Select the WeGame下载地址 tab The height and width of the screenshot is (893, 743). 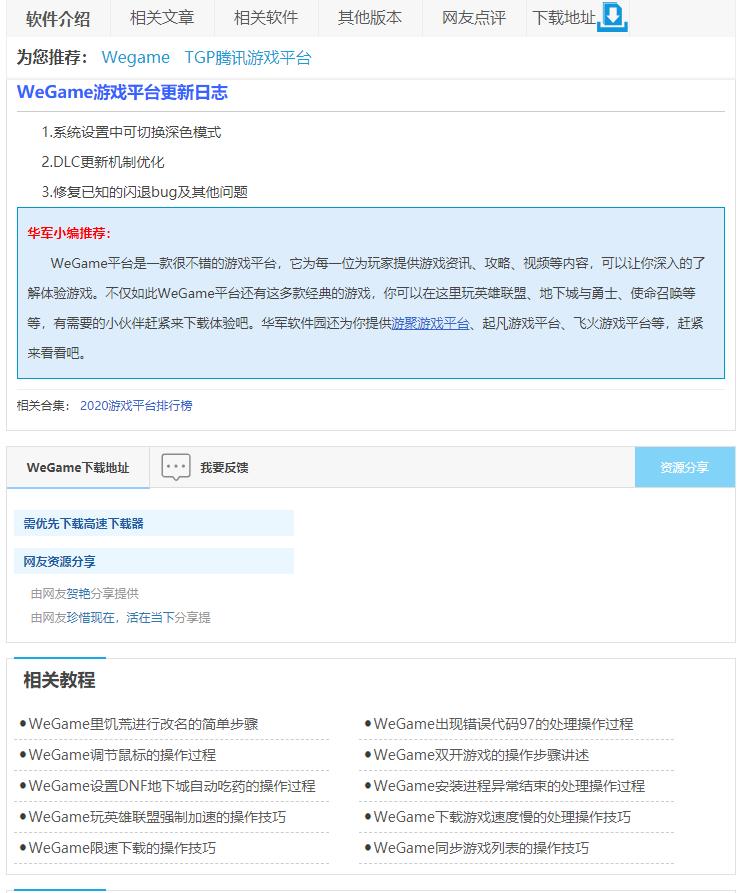tap(78, 468)
